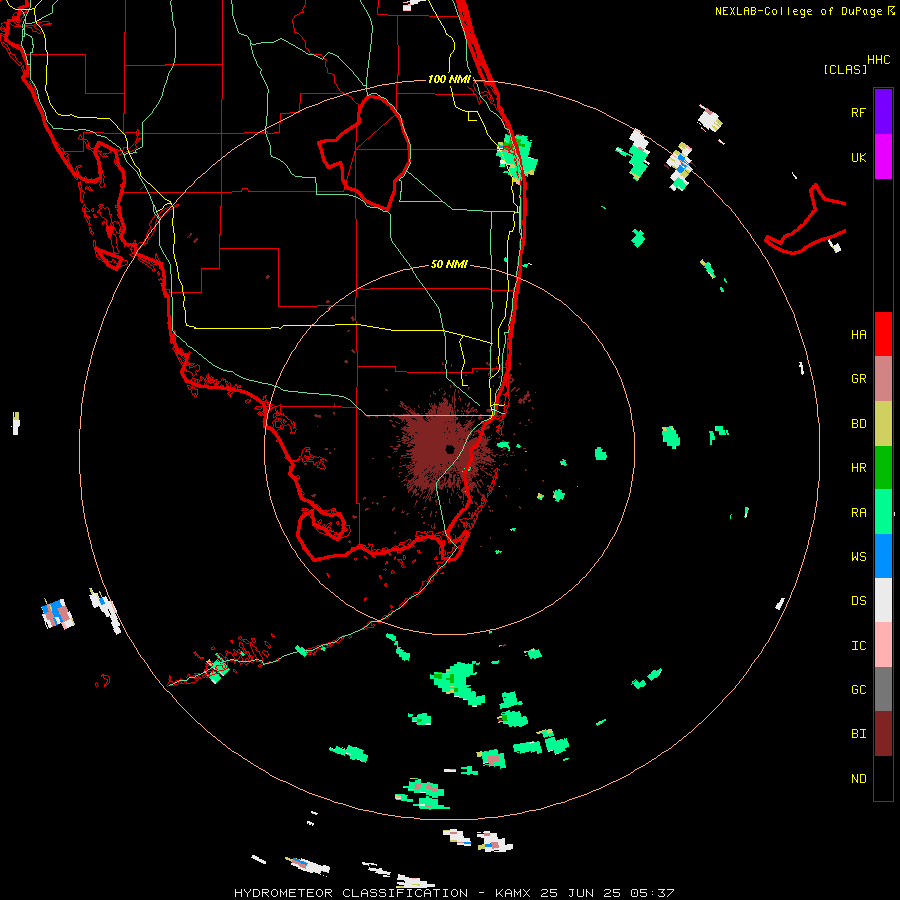Click the BD legend label
Image resolution: width=900 pixels, height=900 pixels.
858,424
